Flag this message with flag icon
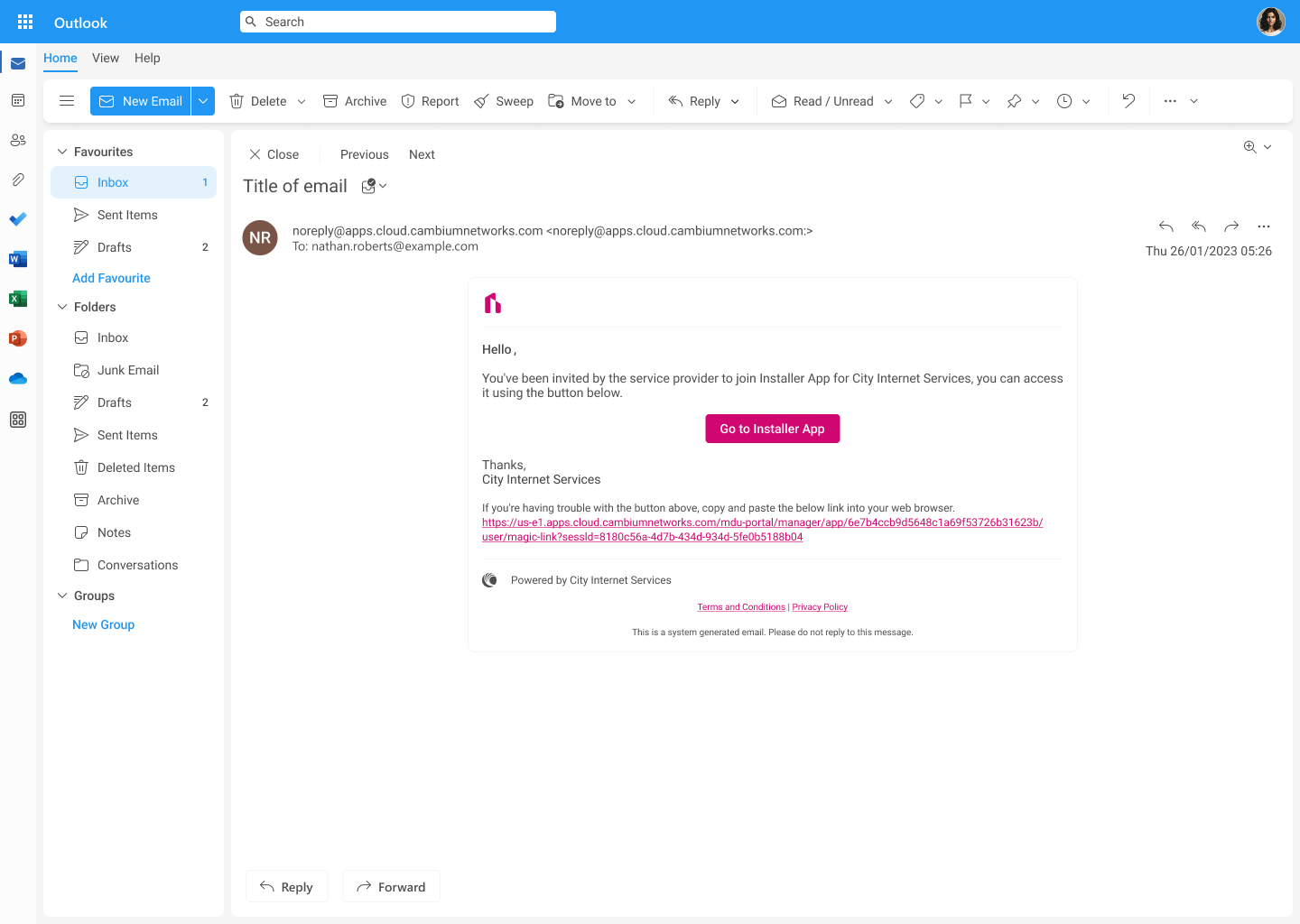The image size is (1300, 924). click(966, 101)
